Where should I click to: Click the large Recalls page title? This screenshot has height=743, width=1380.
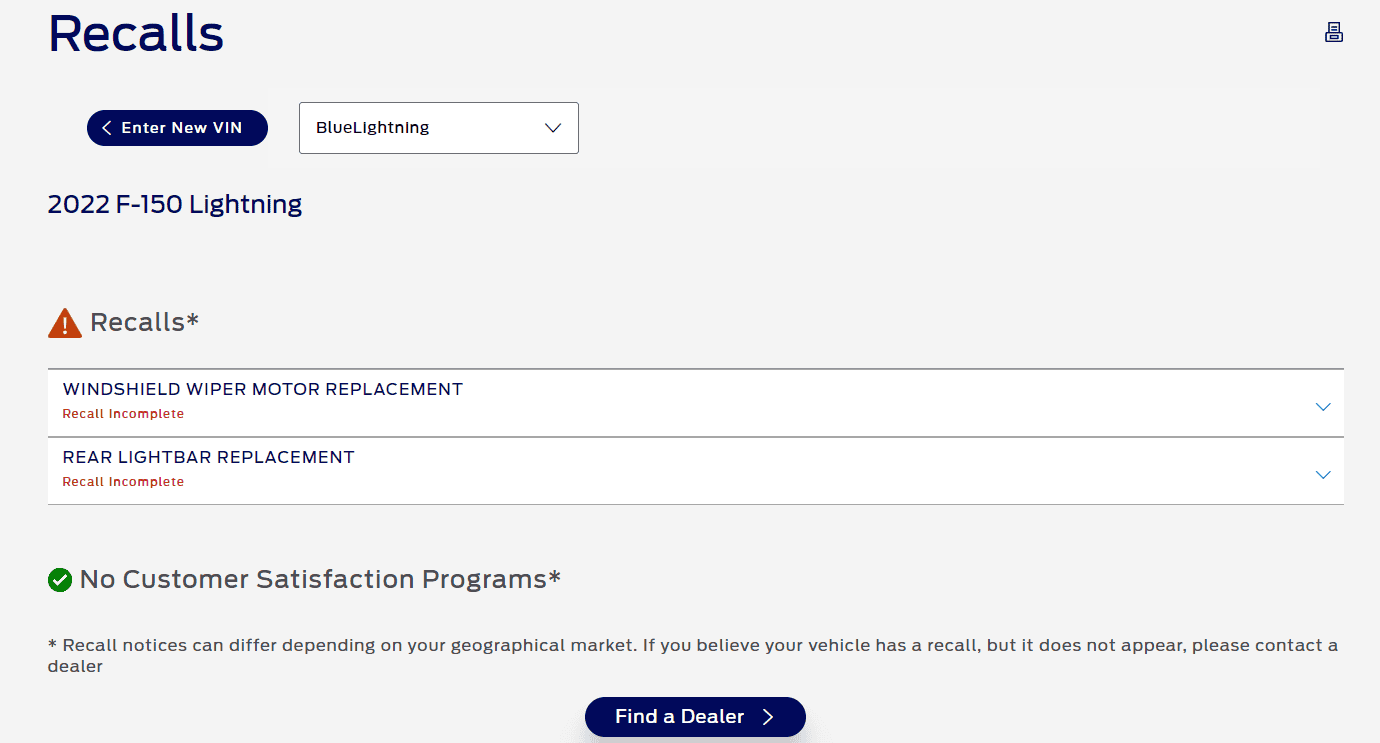tap(136, 33)
